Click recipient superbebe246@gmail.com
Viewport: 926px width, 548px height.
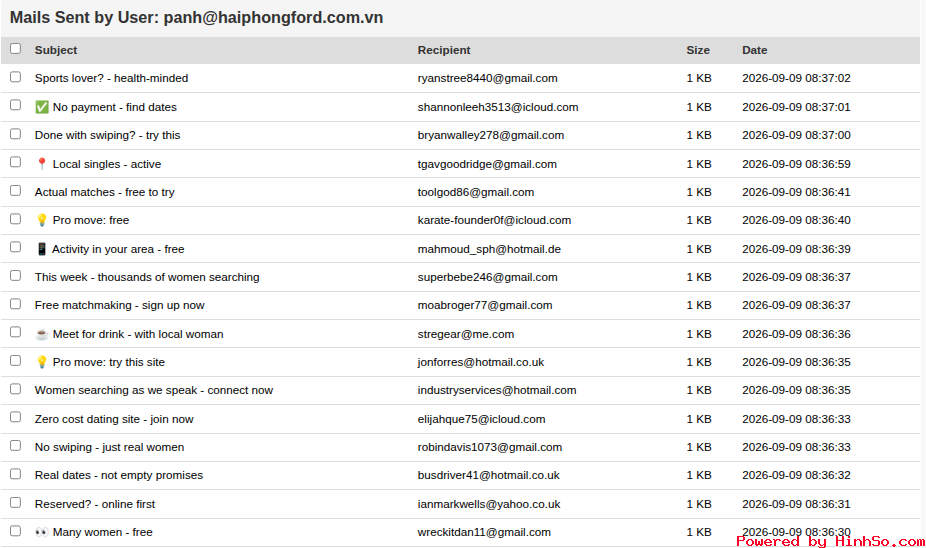pyautogui.click(x=487, y=277)
